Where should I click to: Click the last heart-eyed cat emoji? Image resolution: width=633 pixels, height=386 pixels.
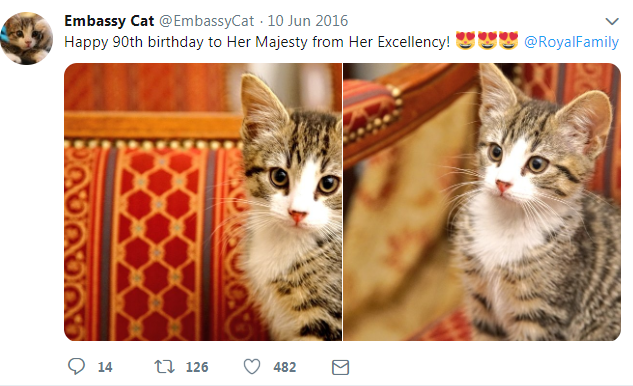pyautogui.click(x=508, y=41)
